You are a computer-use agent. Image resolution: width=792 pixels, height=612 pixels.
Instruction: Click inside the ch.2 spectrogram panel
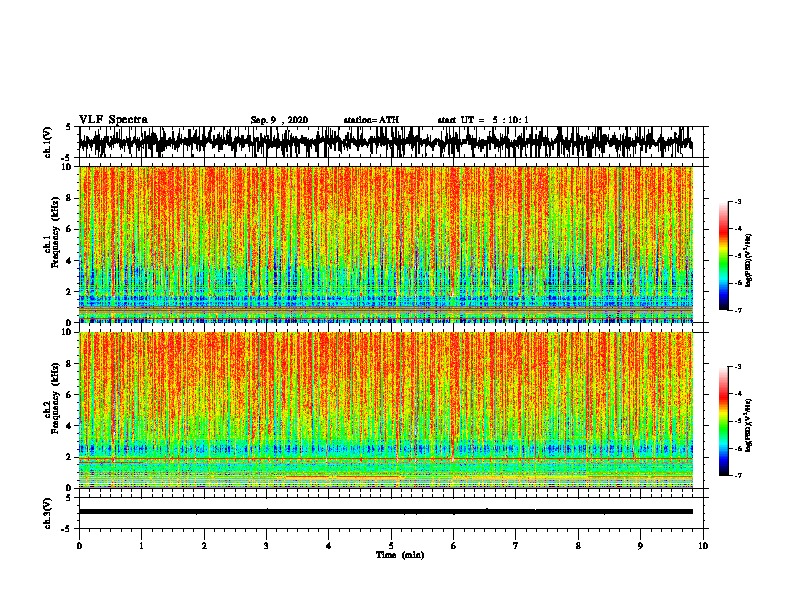click(x=386, y=410)
